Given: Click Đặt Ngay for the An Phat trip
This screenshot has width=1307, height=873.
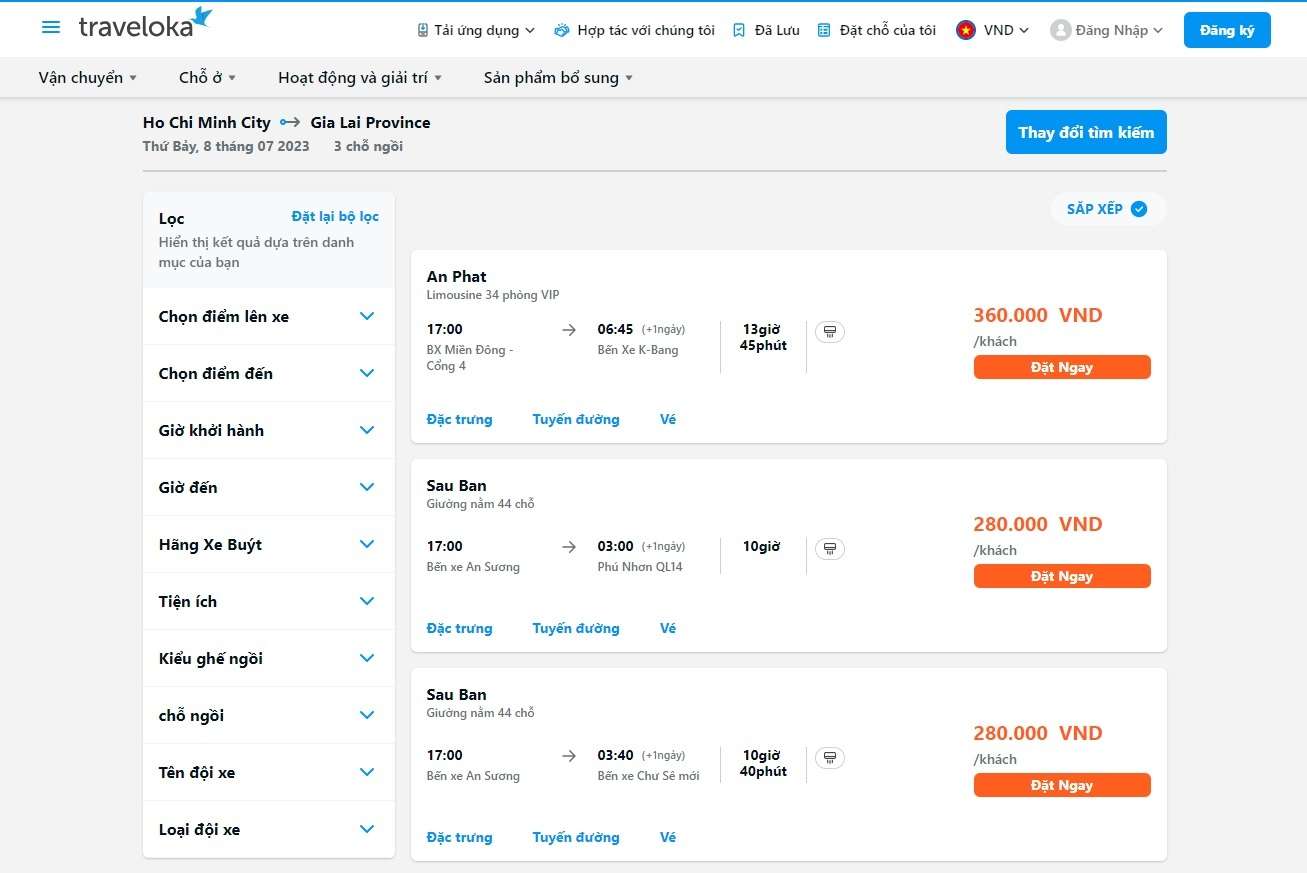Looking at the screenshot, I should 1062,367.
